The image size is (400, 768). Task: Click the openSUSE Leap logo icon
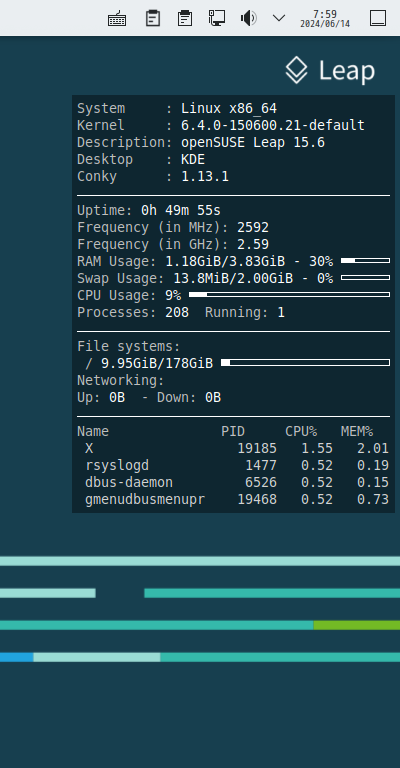296,70
